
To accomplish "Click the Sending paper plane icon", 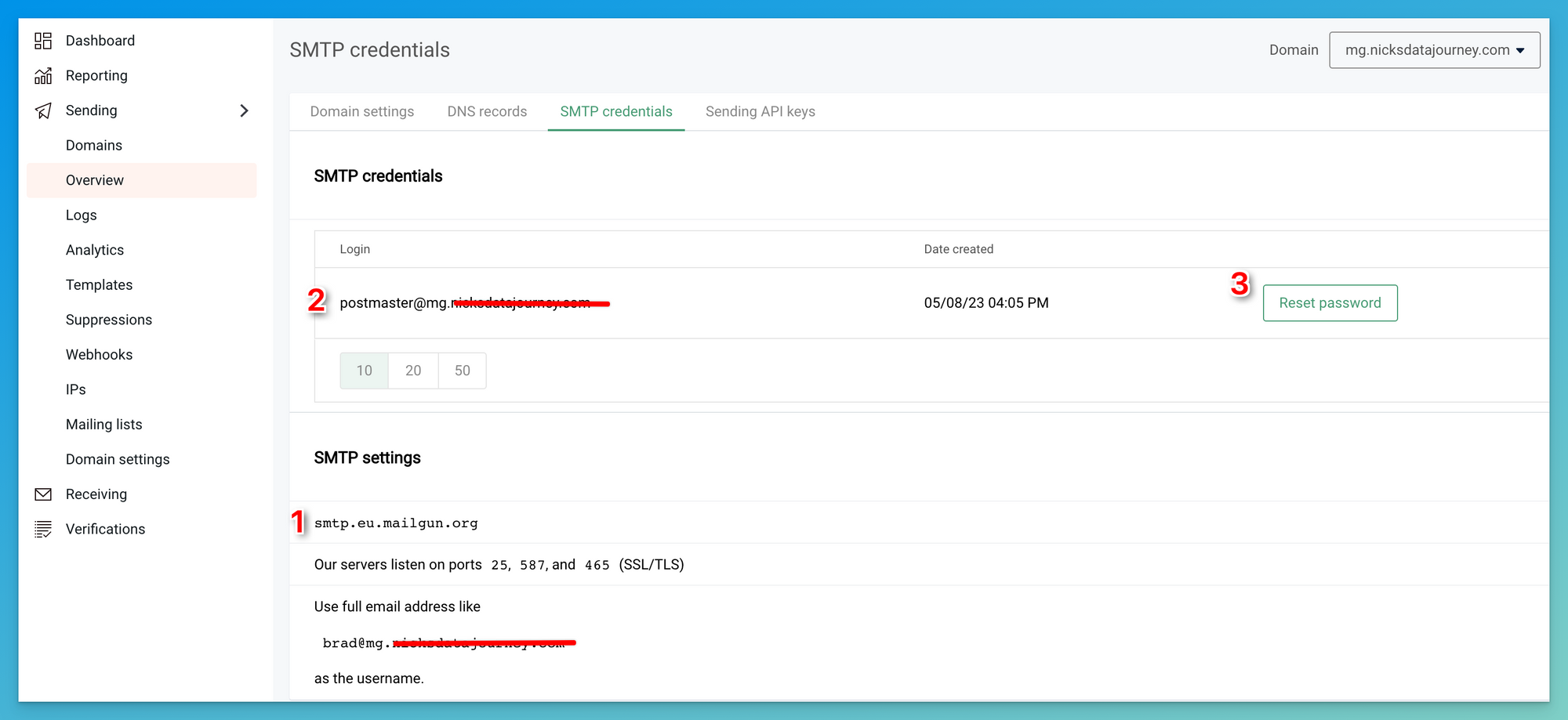I will coord(43,110).
